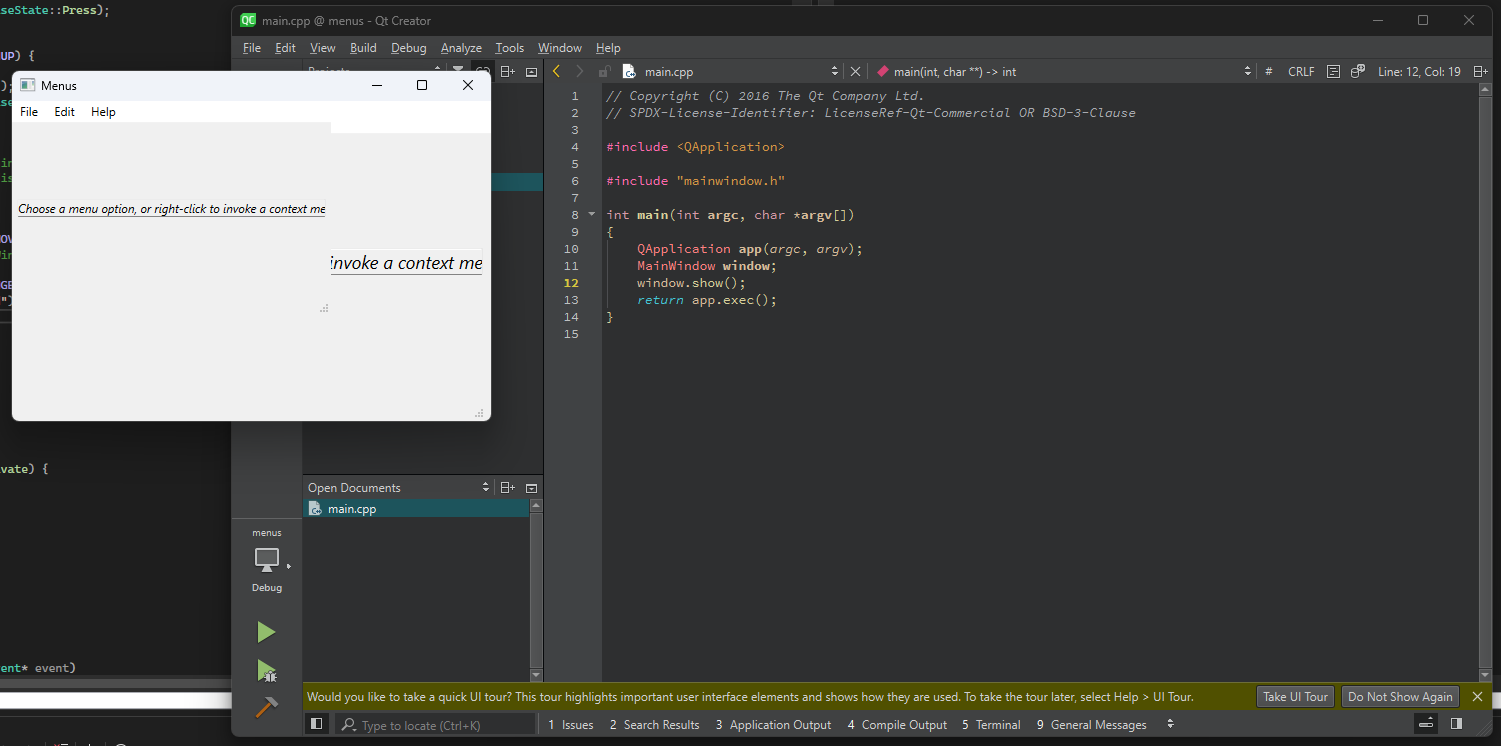This screenshot has height=746, width=1501.
Task: Click the Line: 12, Col: 19 indicator
Action: pos(1419,71)
